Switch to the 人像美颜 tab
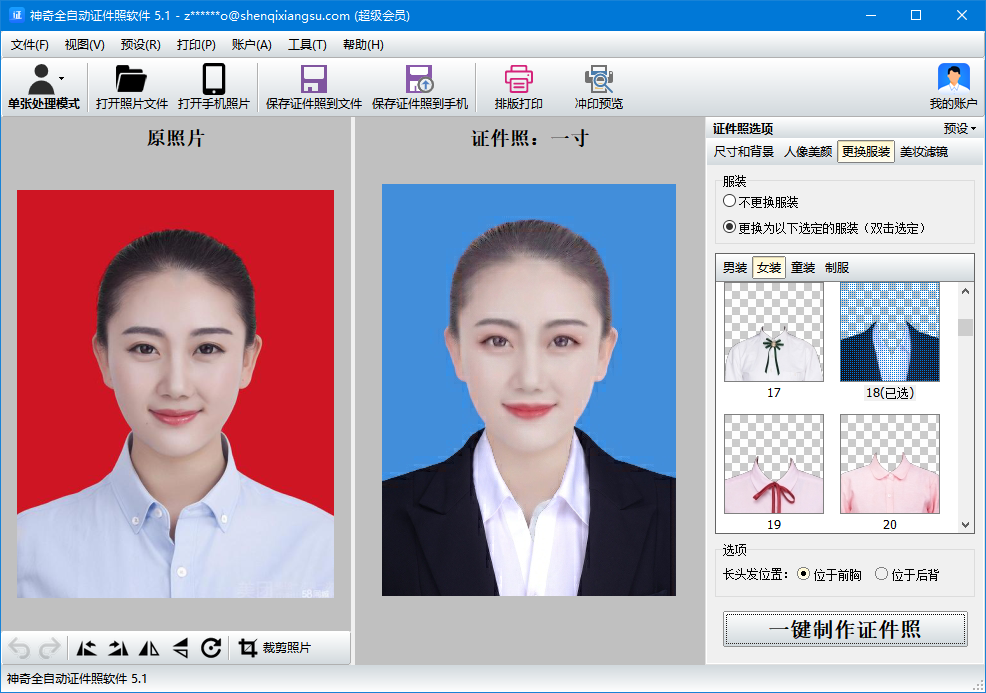This screenshot has height=693, width=986. coord(807,152)
